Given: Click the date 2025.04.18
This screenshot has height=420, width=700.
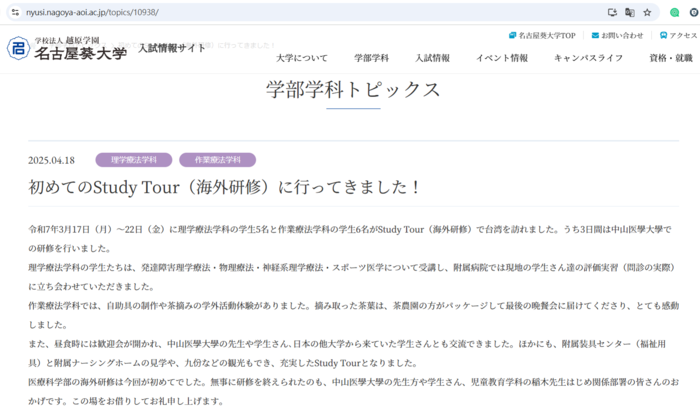Looking at the screenshot, I should (51, 160).
